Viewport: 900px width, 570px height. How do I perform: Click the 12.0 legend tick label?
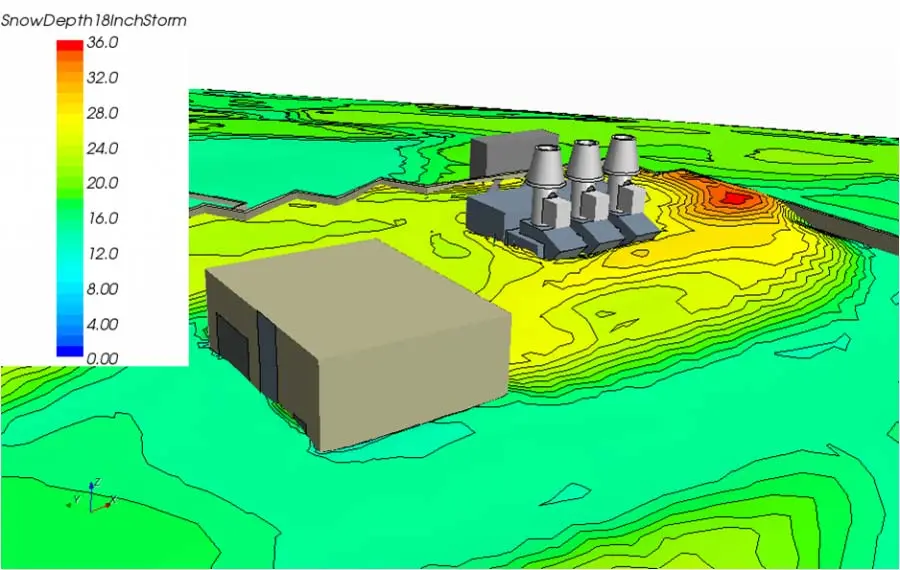(103, 254)
